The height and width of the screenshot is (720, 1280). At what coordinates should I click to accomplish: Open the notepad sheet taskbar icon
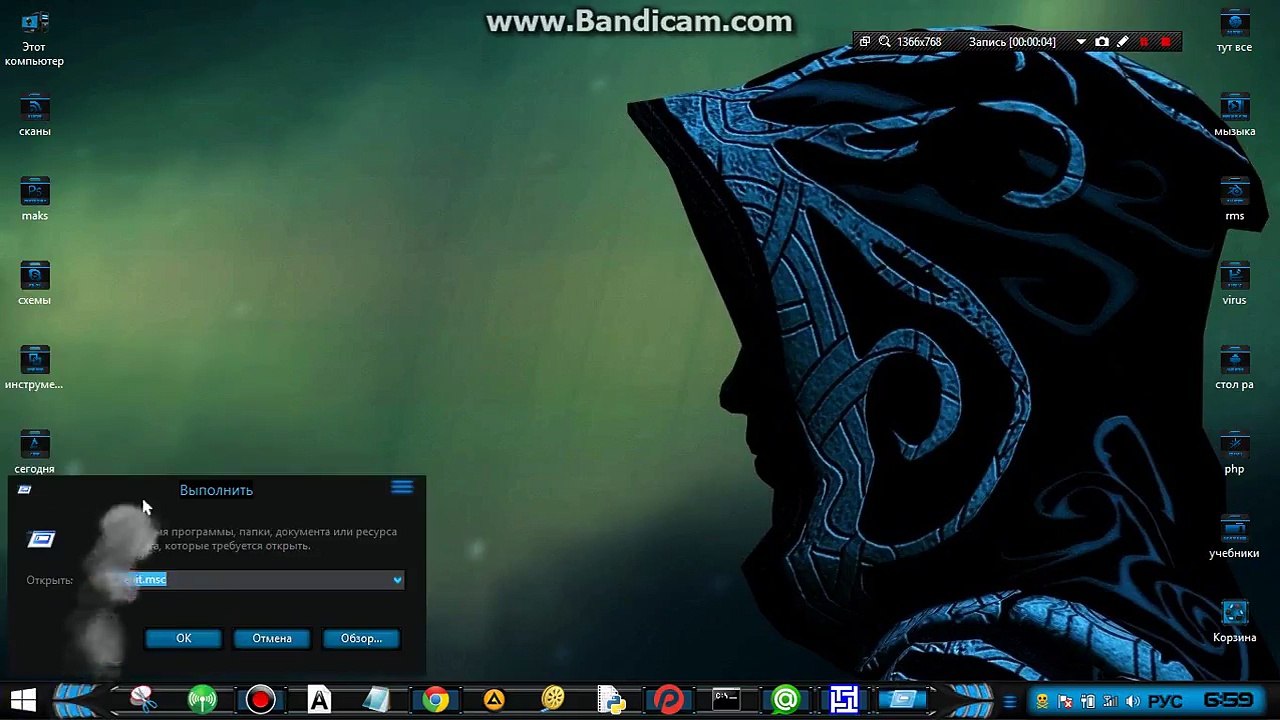(x=377, y=700)
